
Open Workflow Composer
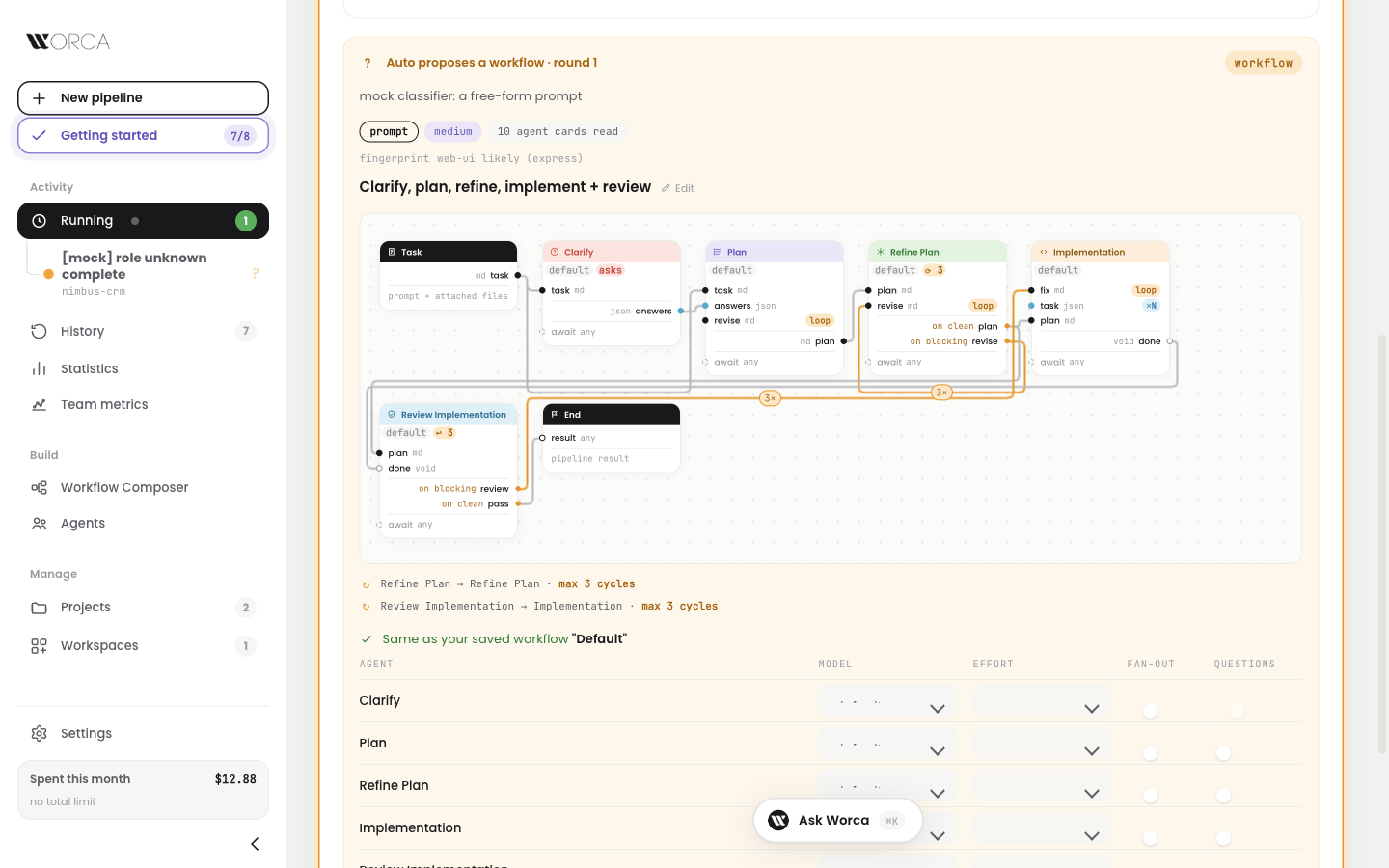[143, 488]
